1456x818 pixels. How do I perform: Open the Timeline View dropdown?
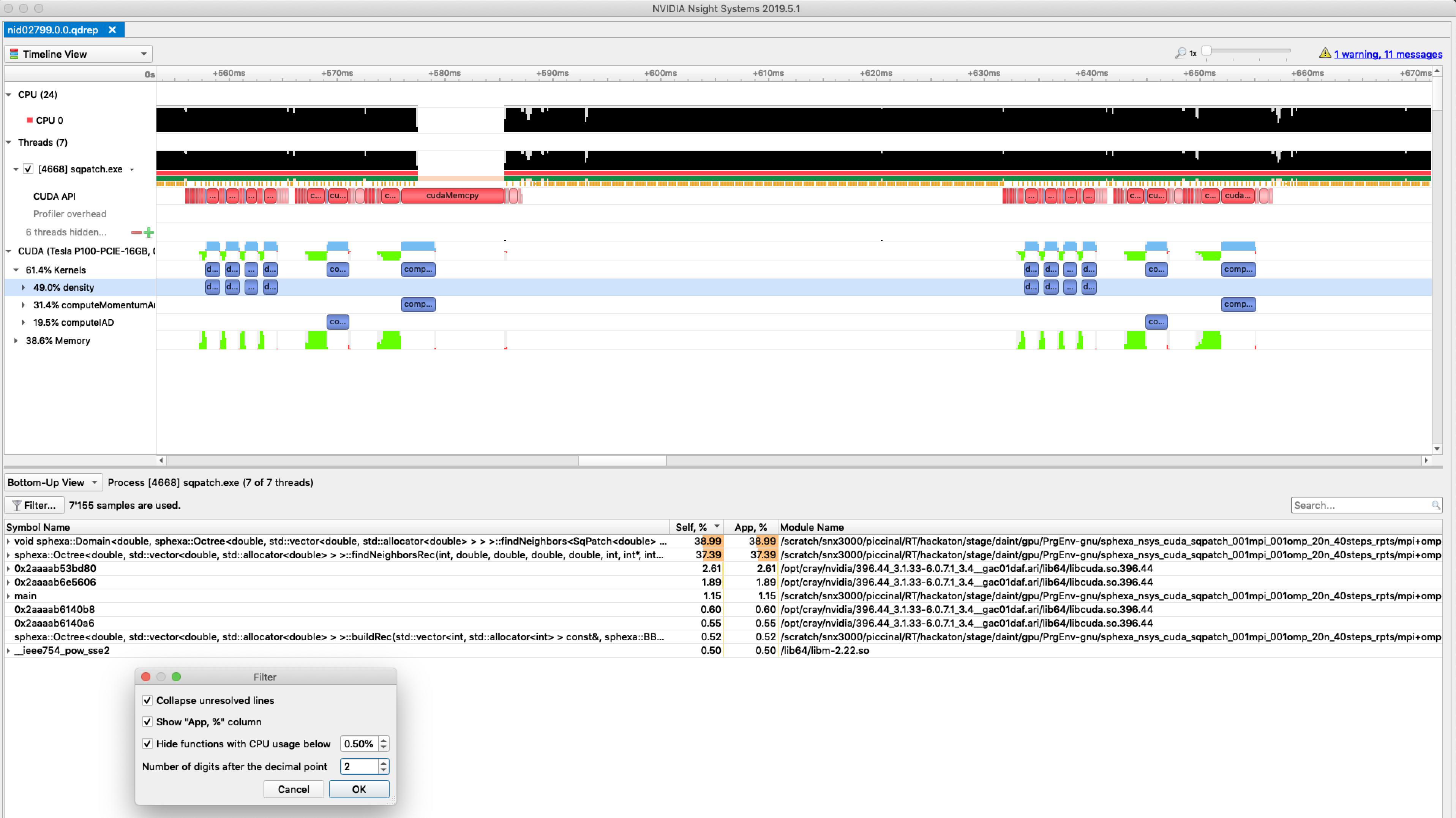tap(144, 53)
